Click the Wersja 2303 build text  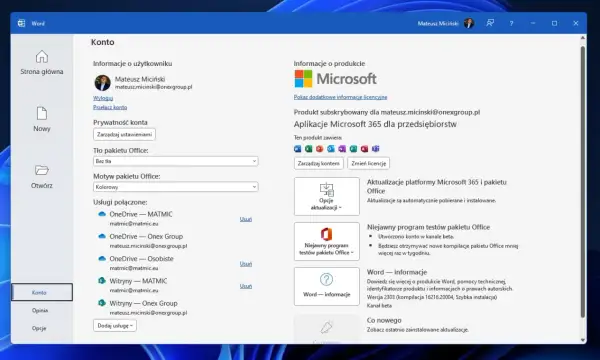click(x=432, y=297)
